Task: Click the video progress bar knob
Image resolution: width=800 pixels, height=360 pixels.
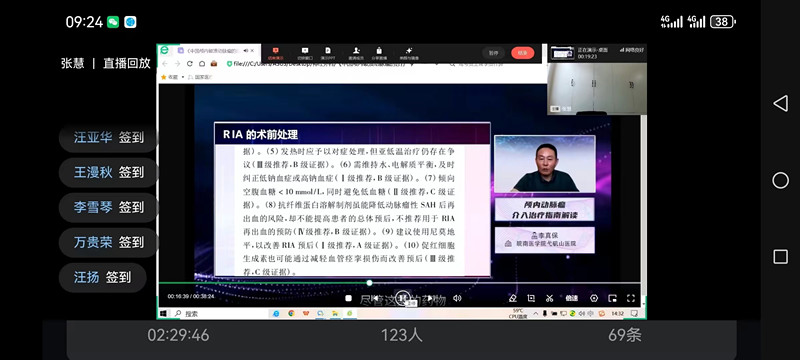Action: coord(369,282)
